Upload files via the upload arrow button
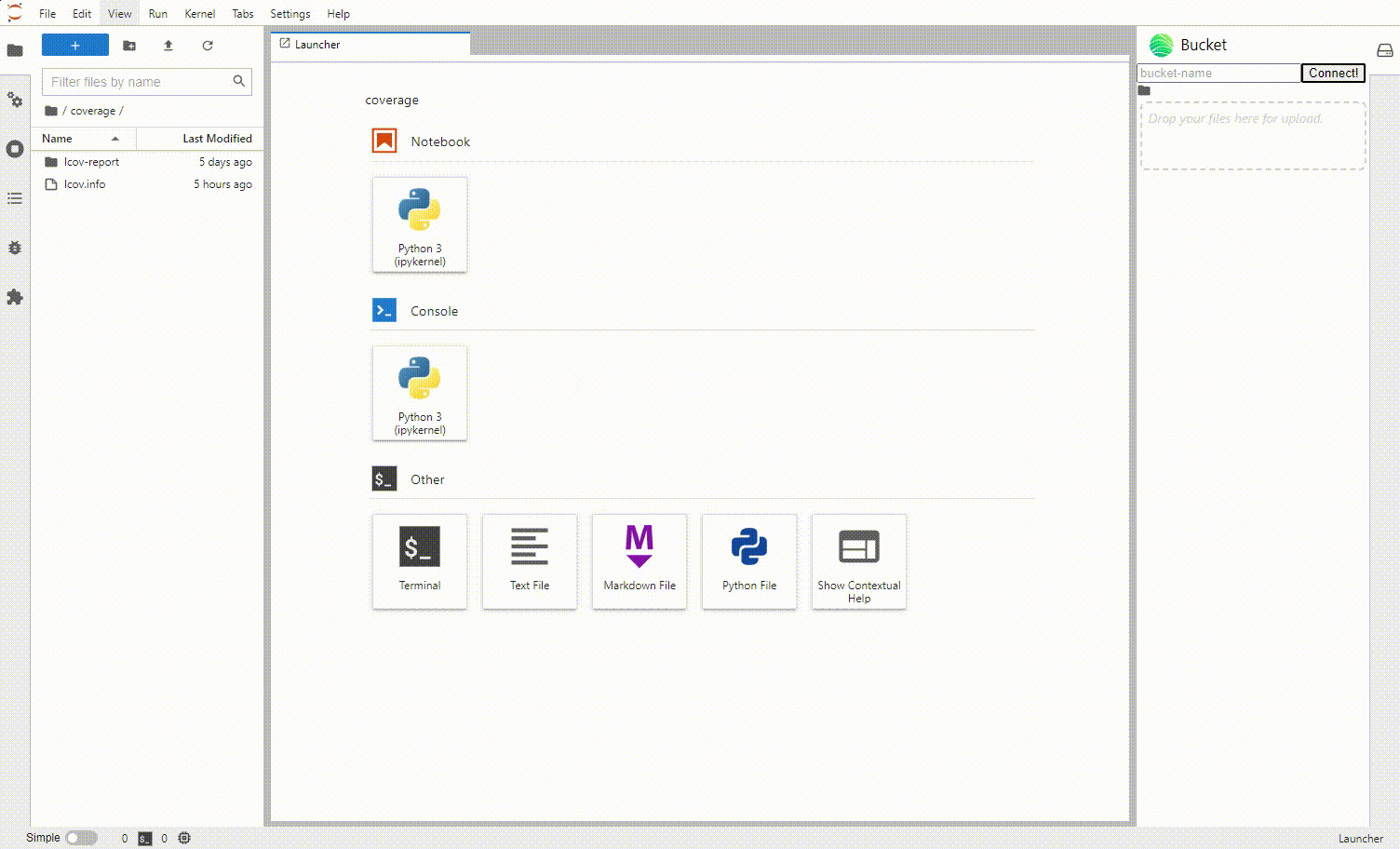 [x=168, y=45]
